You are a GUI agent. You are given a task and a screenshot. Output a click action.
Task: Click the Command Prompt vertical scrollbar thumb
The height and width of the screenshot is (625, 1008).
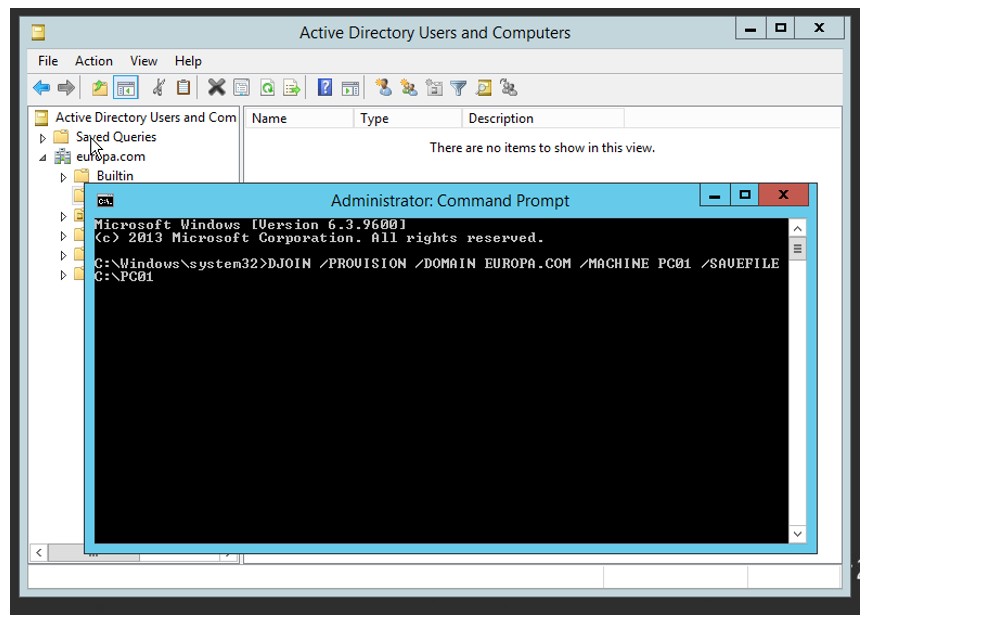click(x=797, y=248)
